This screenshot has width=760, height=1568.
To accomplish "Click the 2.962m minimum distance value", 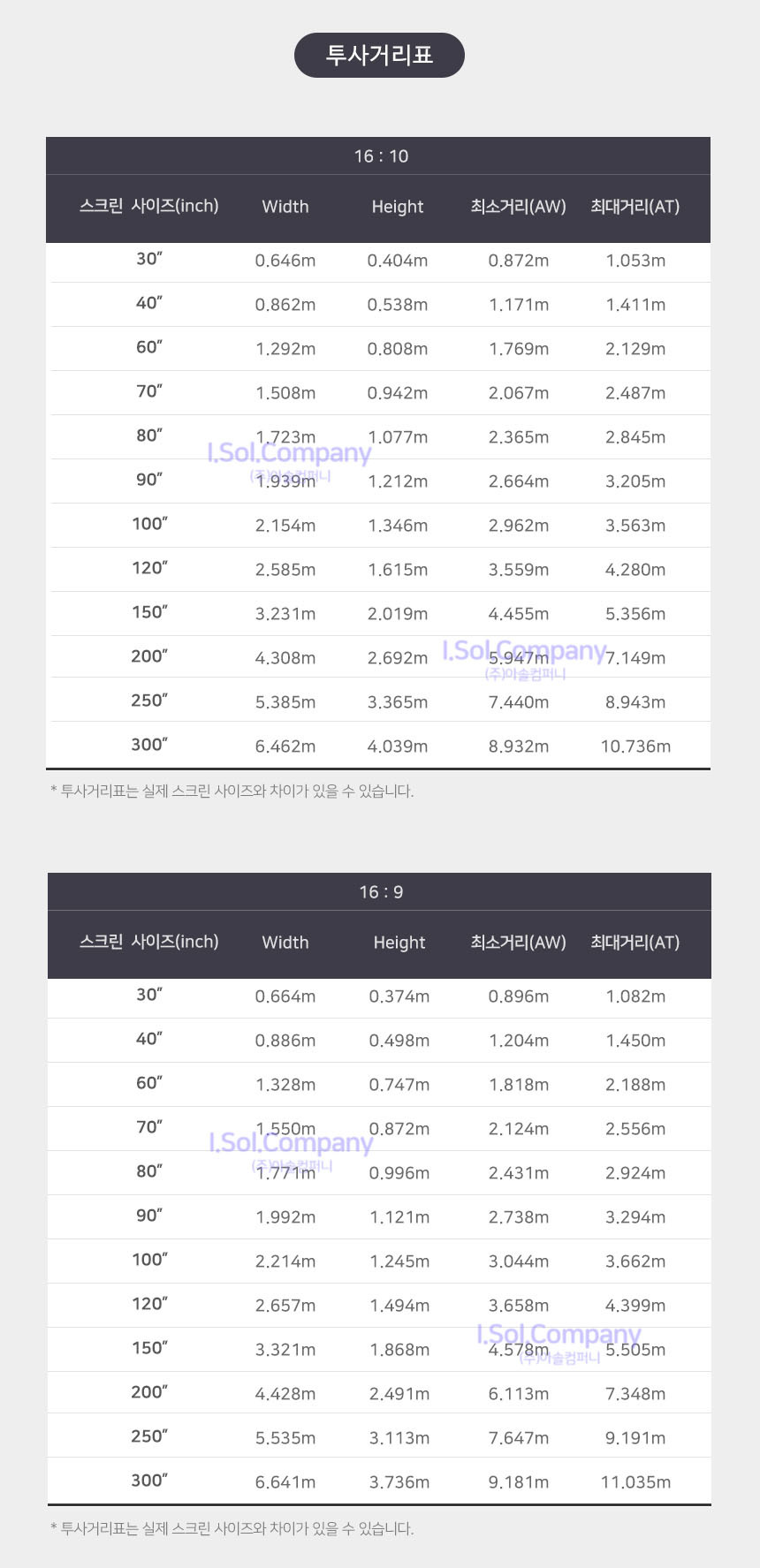I will [519, 526].
